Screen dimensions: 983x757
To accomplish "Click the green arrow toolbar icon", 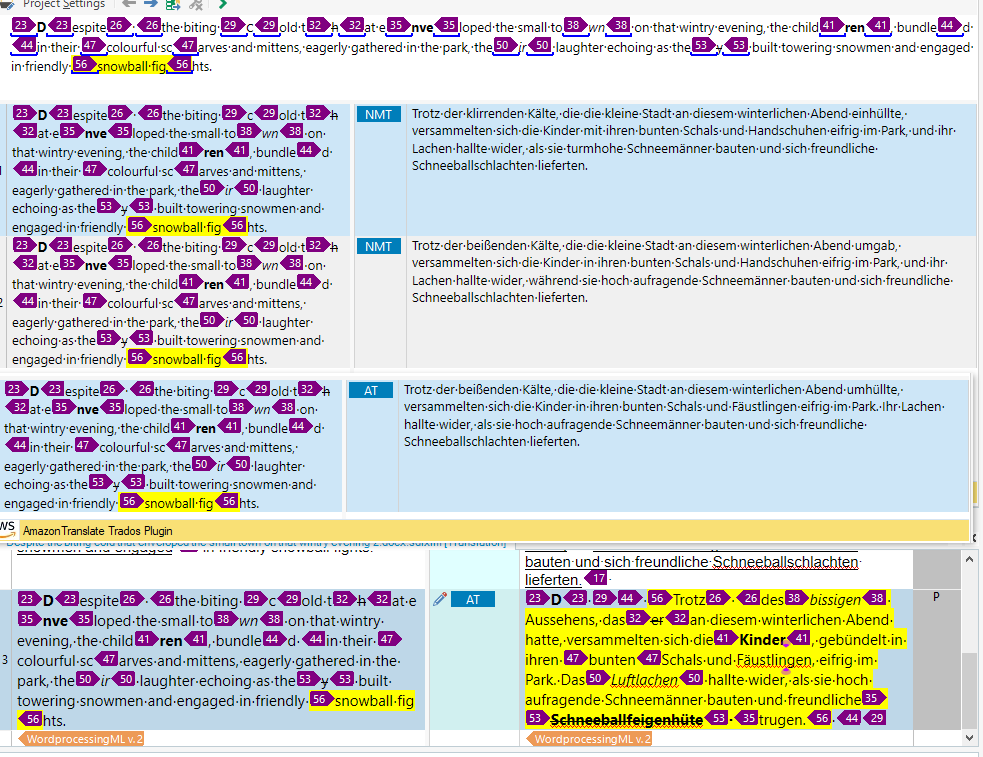I will coord(223,4).
